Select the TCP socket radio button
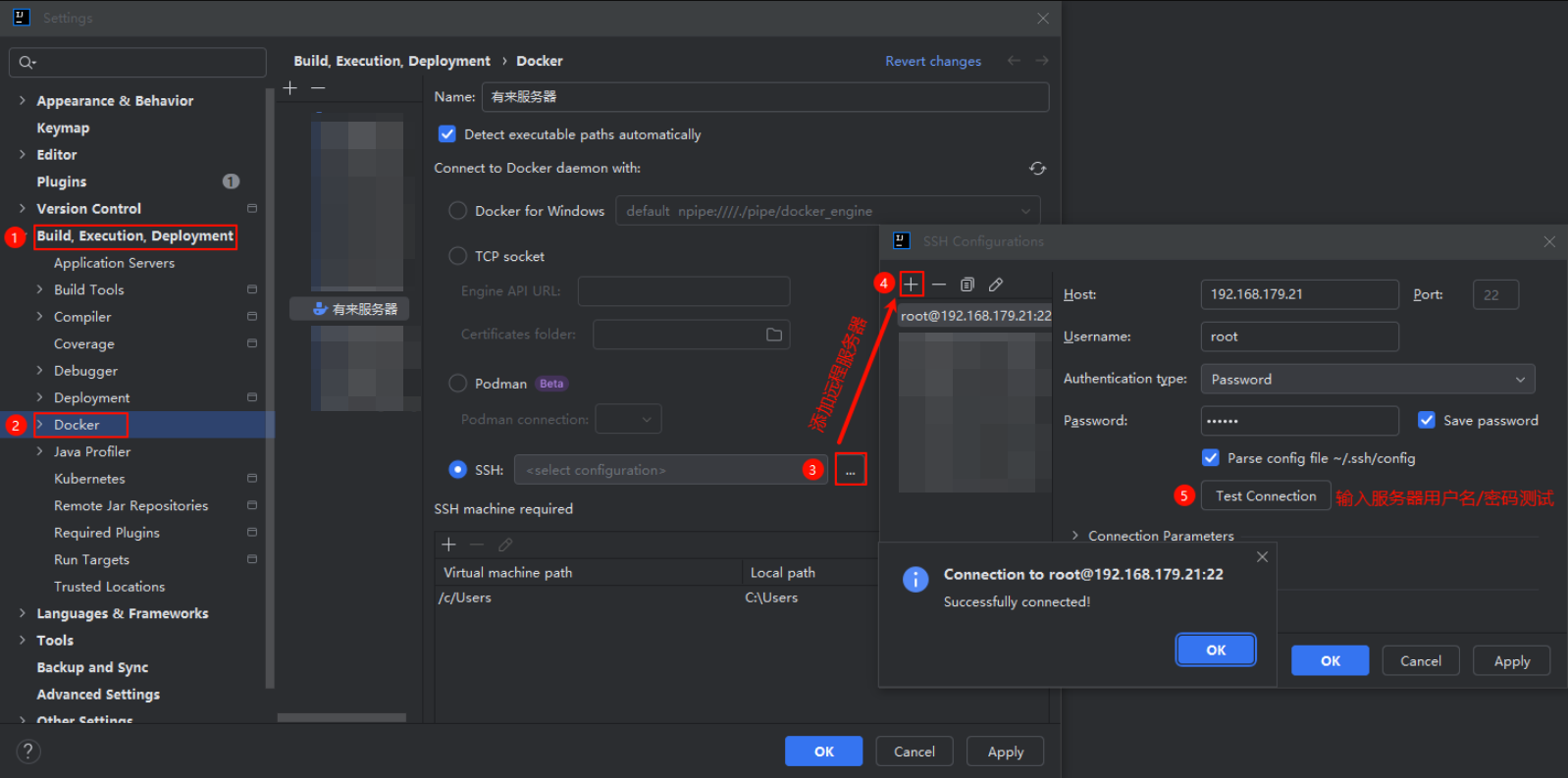 point(457,256)
